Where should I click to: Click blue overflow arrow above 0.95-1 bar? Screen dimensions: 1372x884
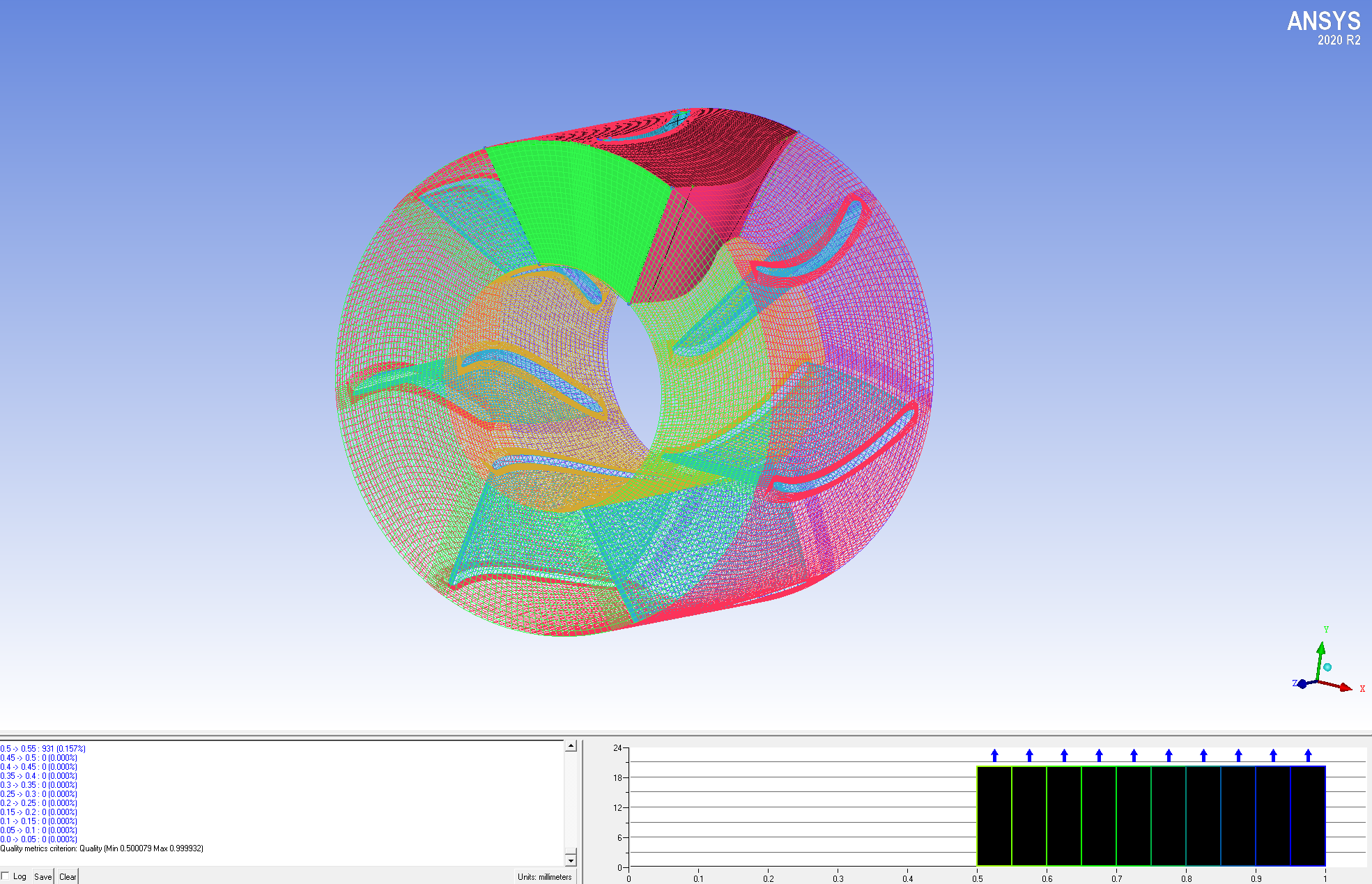tap(1308, 755)
